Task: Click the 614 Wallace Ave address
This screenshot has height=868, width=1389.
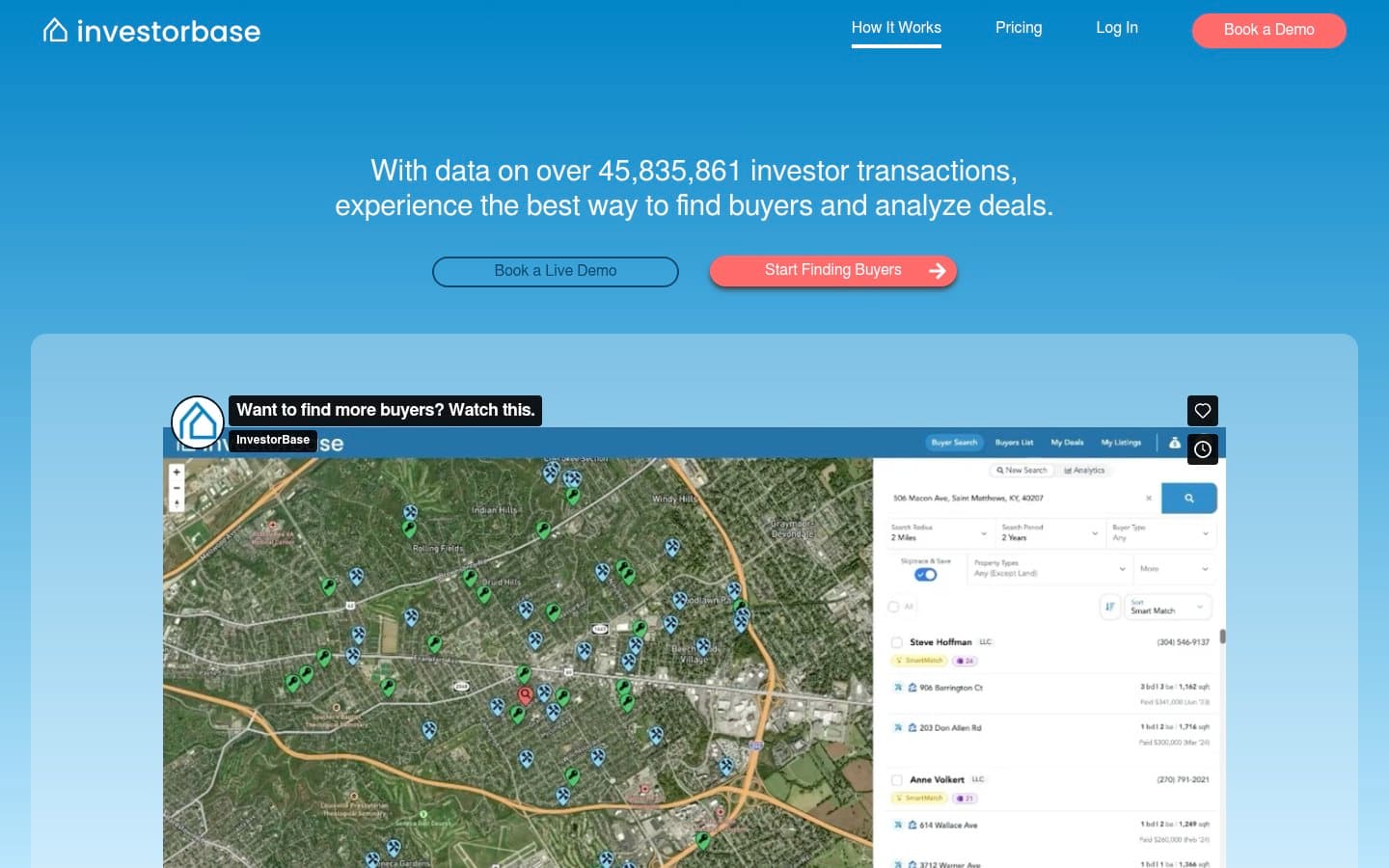Action: [x=948, y=826]
